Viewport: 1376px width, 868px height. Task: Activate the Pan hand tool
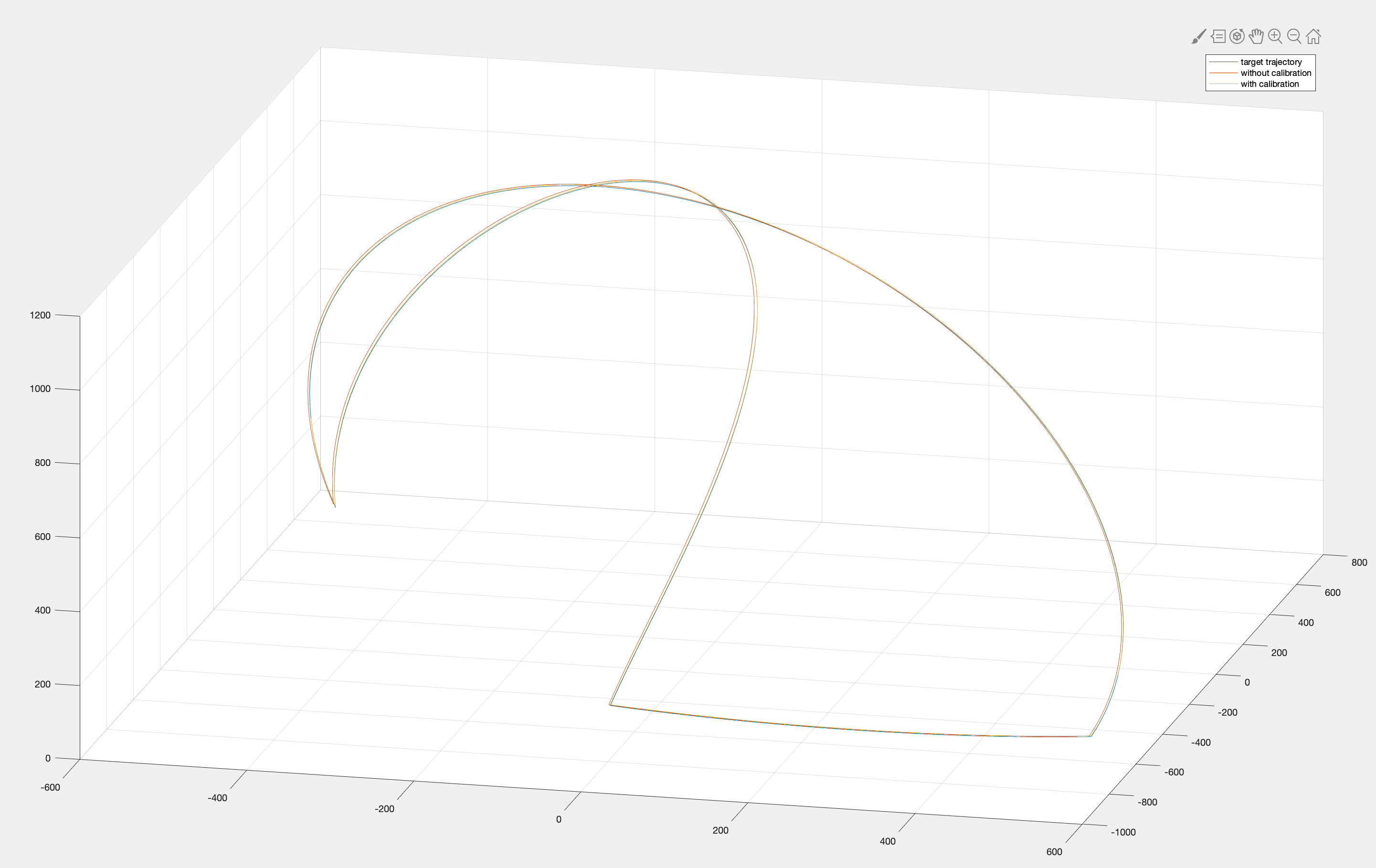1256,37
